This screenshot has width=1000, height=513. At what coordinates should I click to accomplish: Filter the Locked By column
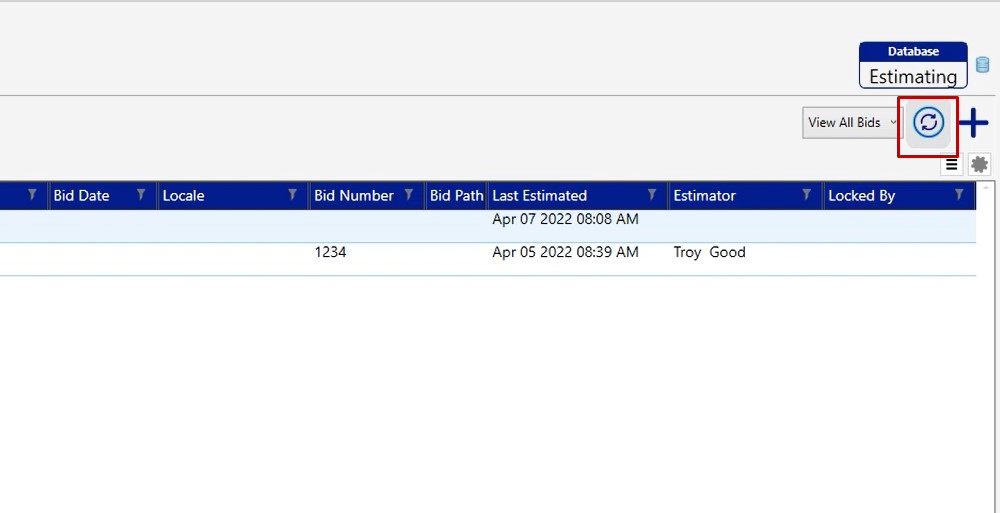(959, 195)
